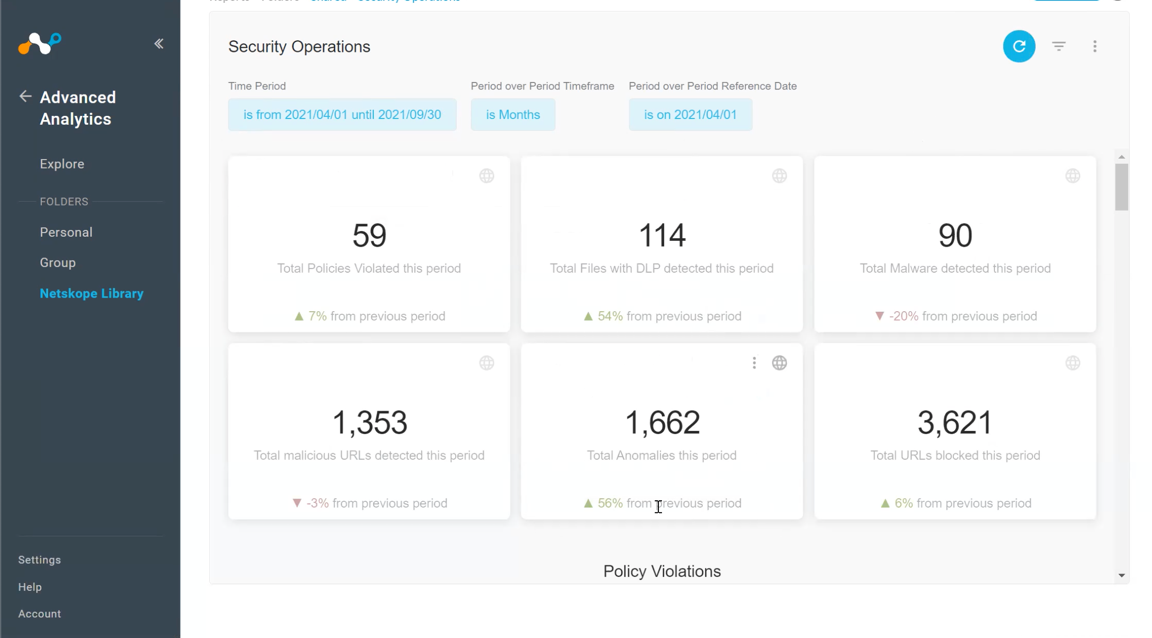Click the globe icon on the Total Policies Violated tile
This screenshot has width=1152, height=638.
(487, 176)
